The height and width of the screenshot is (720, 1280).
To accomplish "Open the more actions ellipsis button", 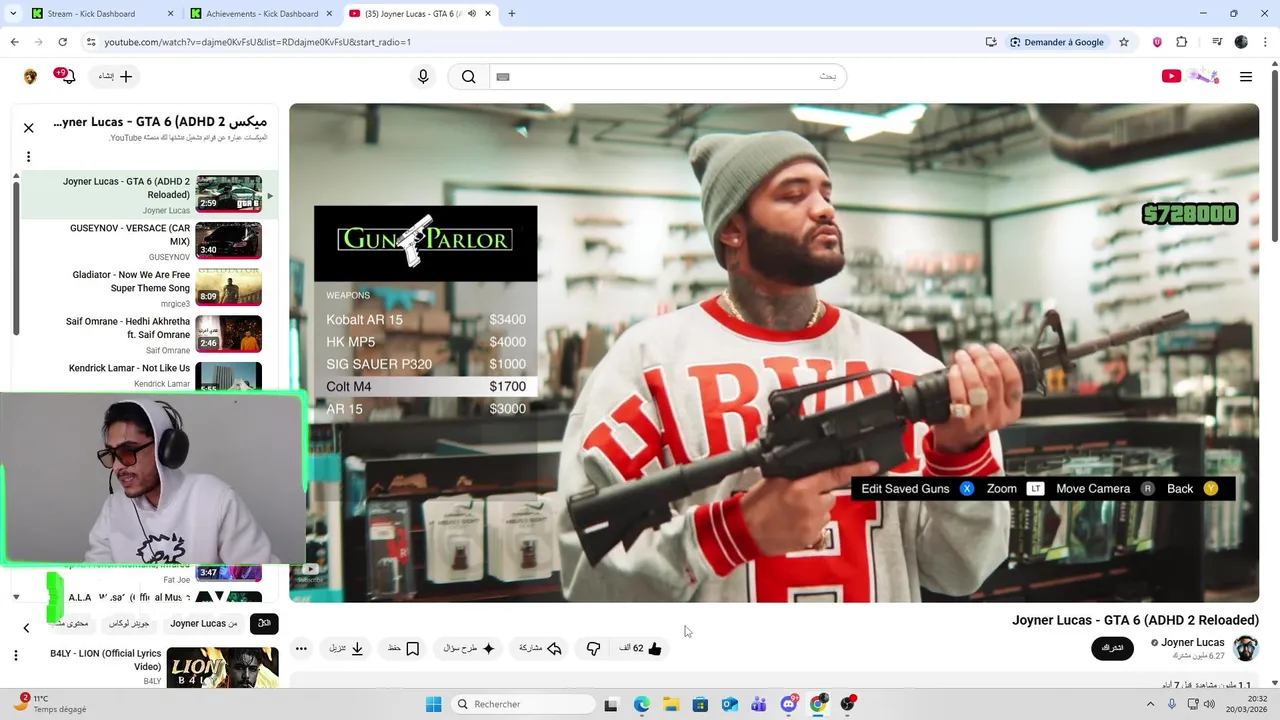I will tap(301, 648).
